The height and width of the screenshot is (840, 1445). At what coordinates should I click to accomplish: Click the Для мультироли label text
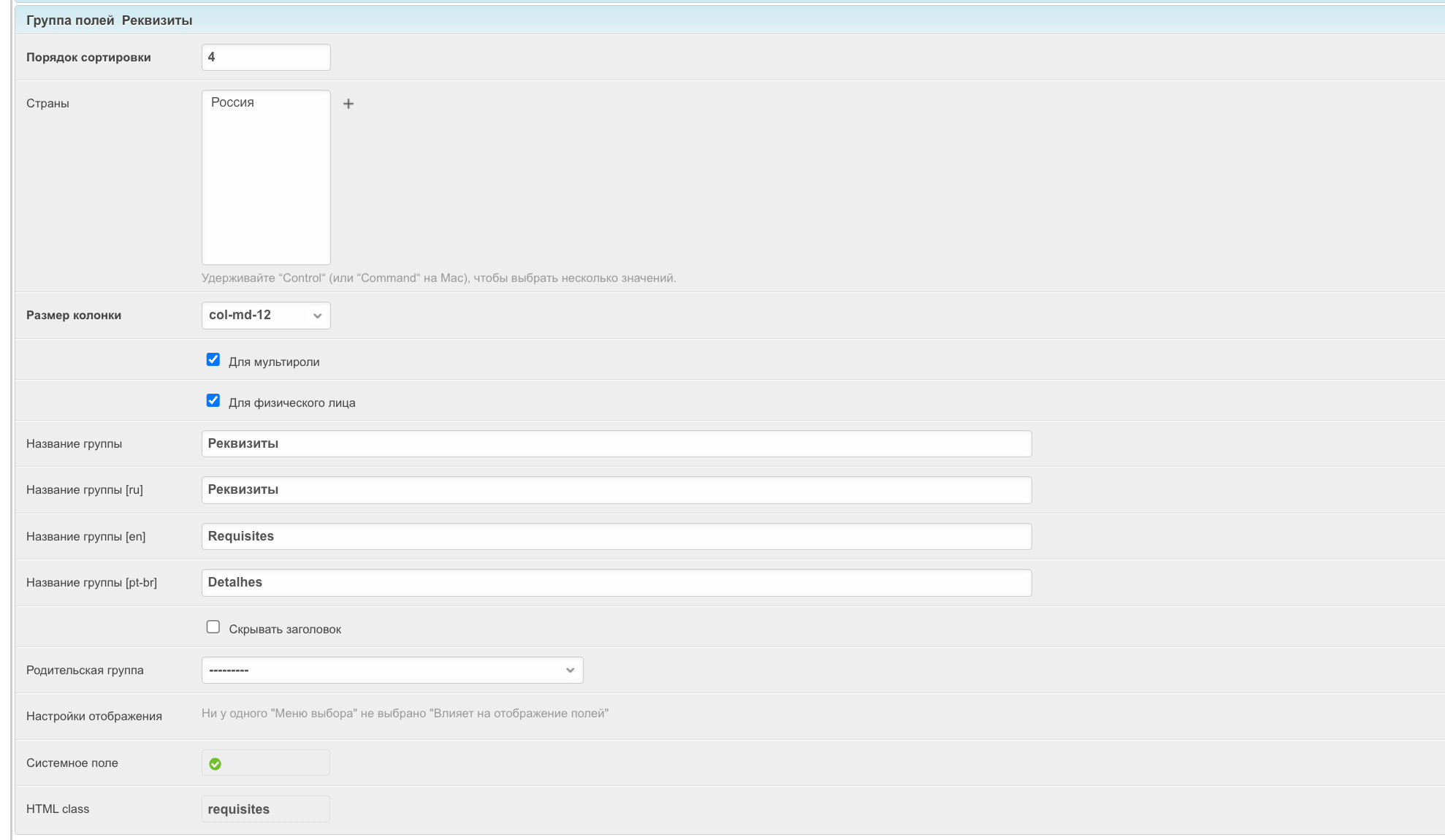pyautogui.click(x=274, y=362)
